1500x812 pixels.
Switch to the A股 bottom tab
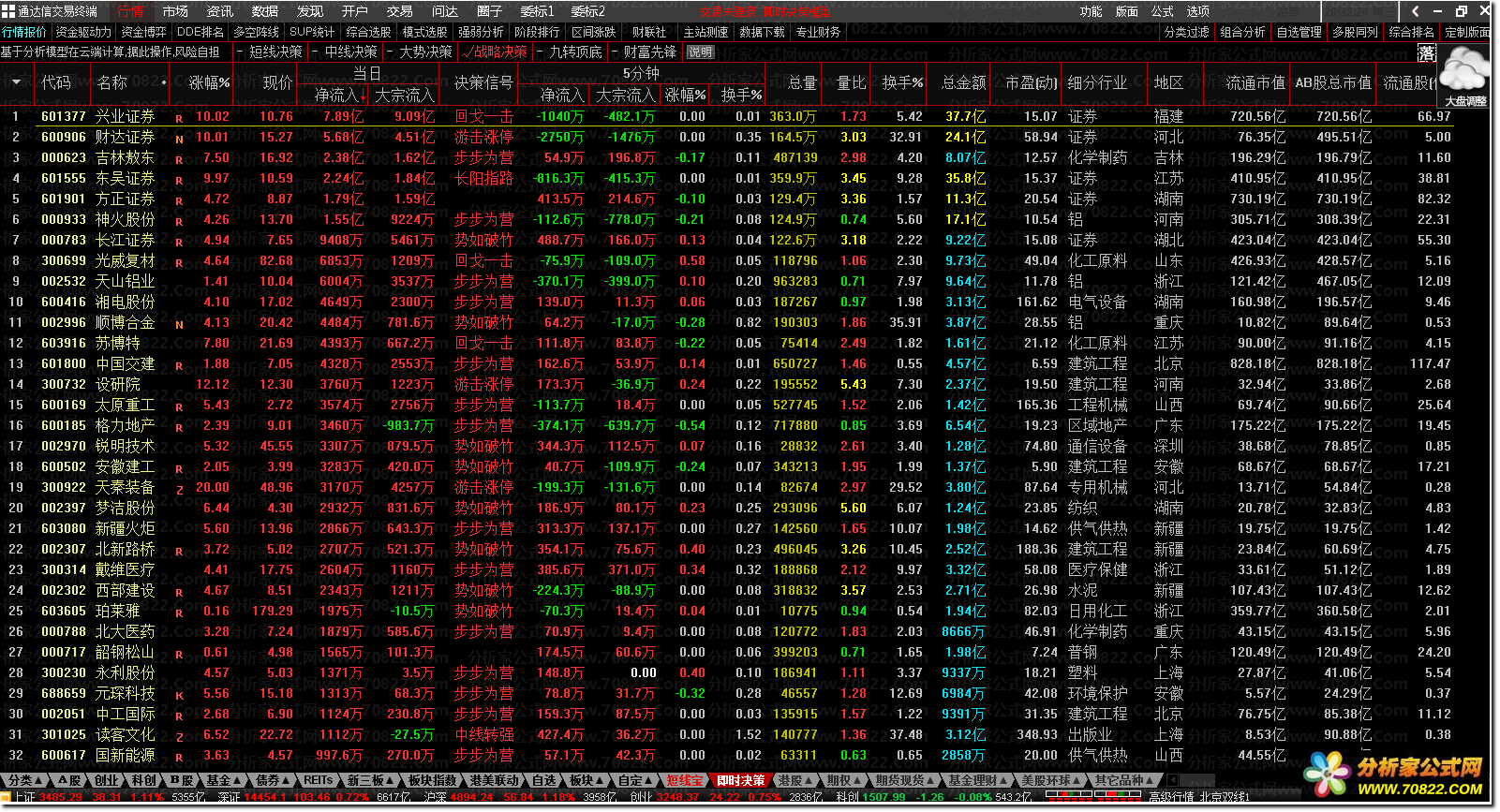69,780
